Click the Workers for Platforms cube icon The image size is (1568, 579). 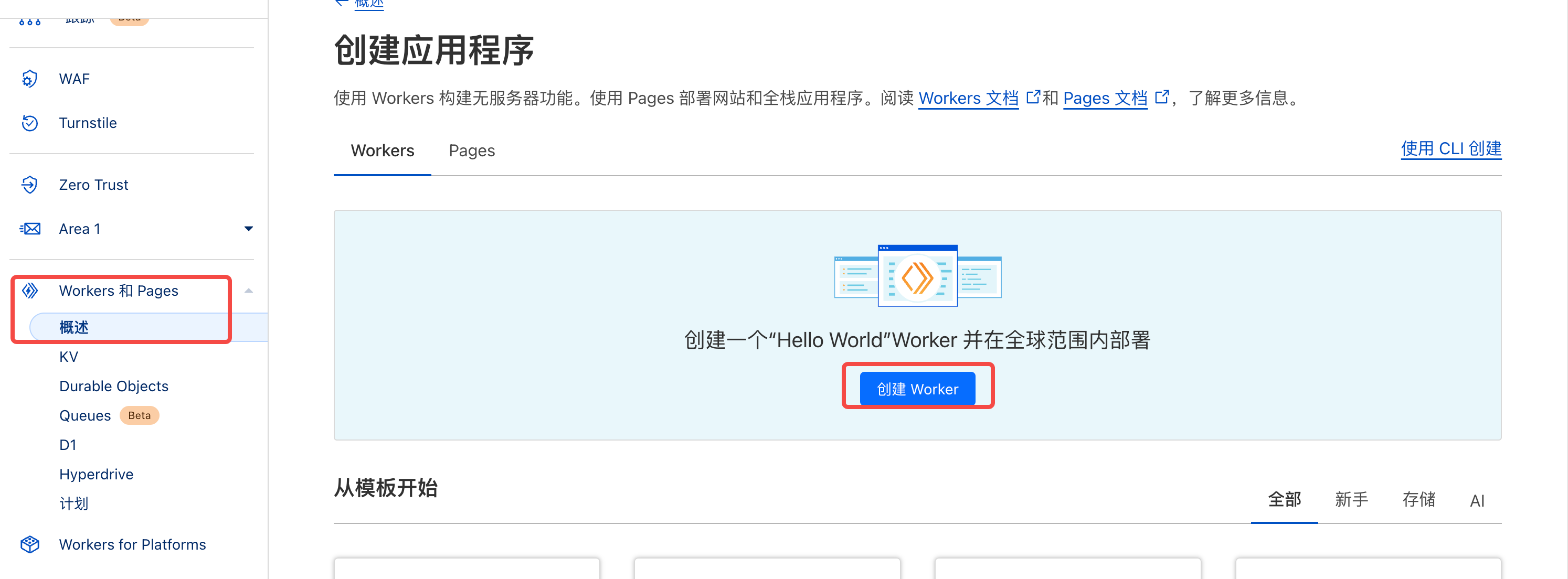(30, 544)
